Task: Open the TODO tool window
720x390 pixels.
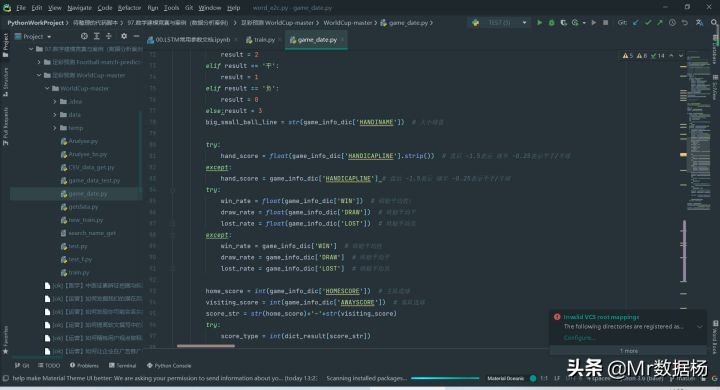Action: (x=49, y=366)
